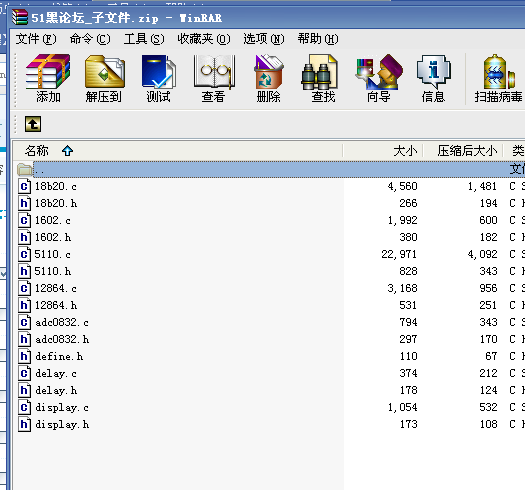Click size value 380 of 1602.h

tap(408, 237)
